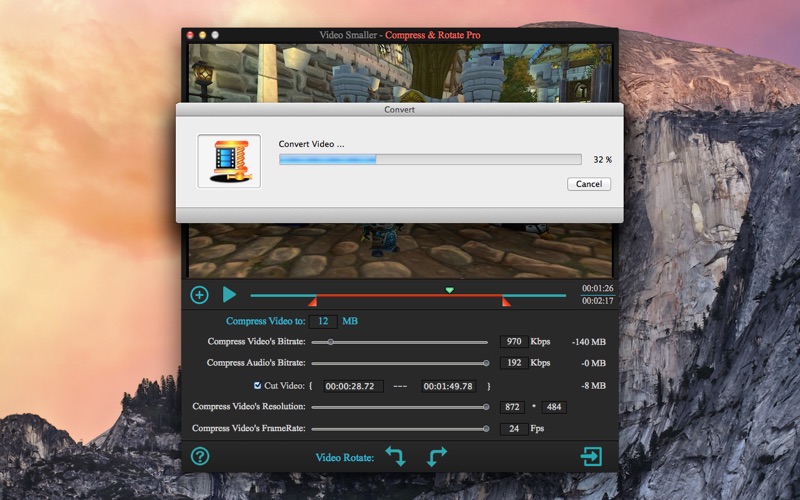Screen dimensions: 800x500
Task: Click the -140 MB savings text
Action: coord(589,342)
